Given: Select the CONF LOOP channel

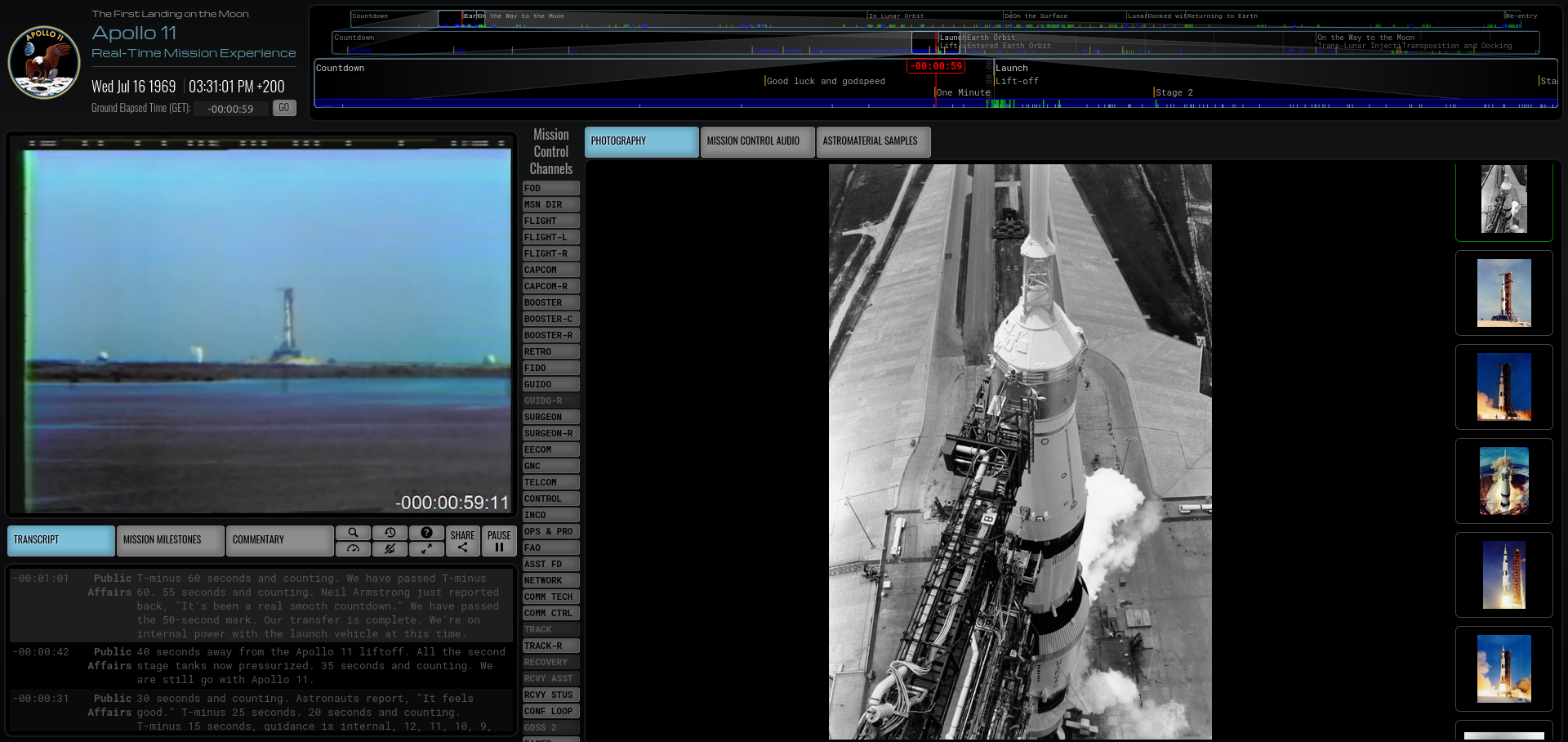Looking at the screenshot, I should [x=551, y=711].
